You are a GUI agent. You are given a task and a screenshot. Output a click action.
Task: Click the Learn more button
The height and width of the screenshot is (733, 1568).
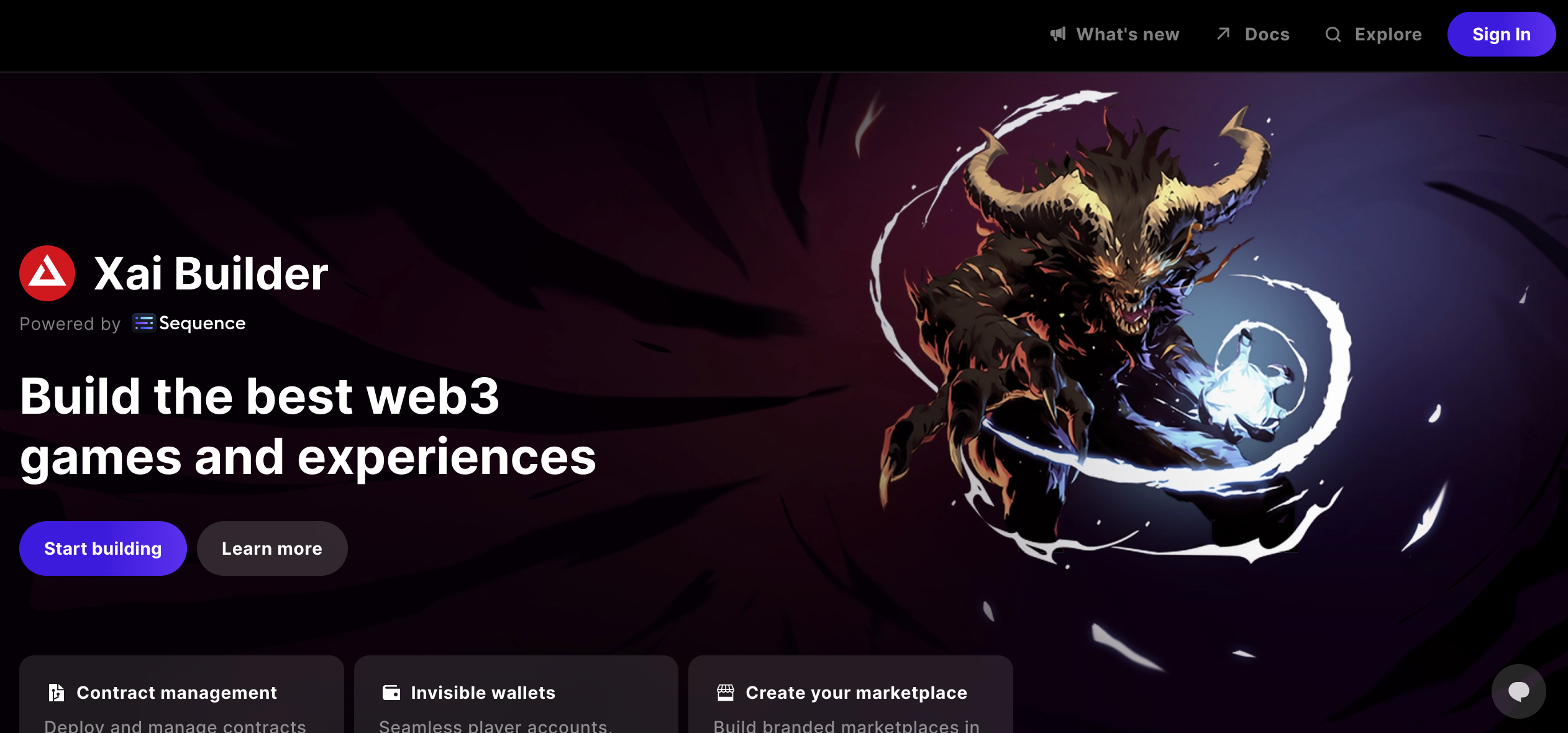point(272,549)
